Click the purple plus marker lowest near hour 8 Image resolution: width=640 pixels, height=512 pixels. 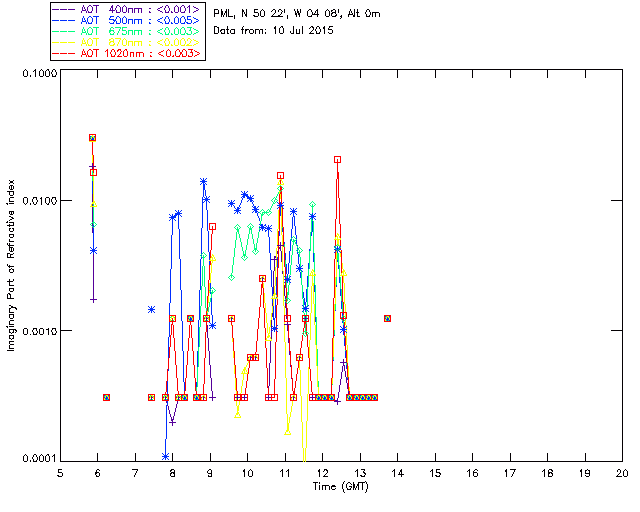[172, 423]
